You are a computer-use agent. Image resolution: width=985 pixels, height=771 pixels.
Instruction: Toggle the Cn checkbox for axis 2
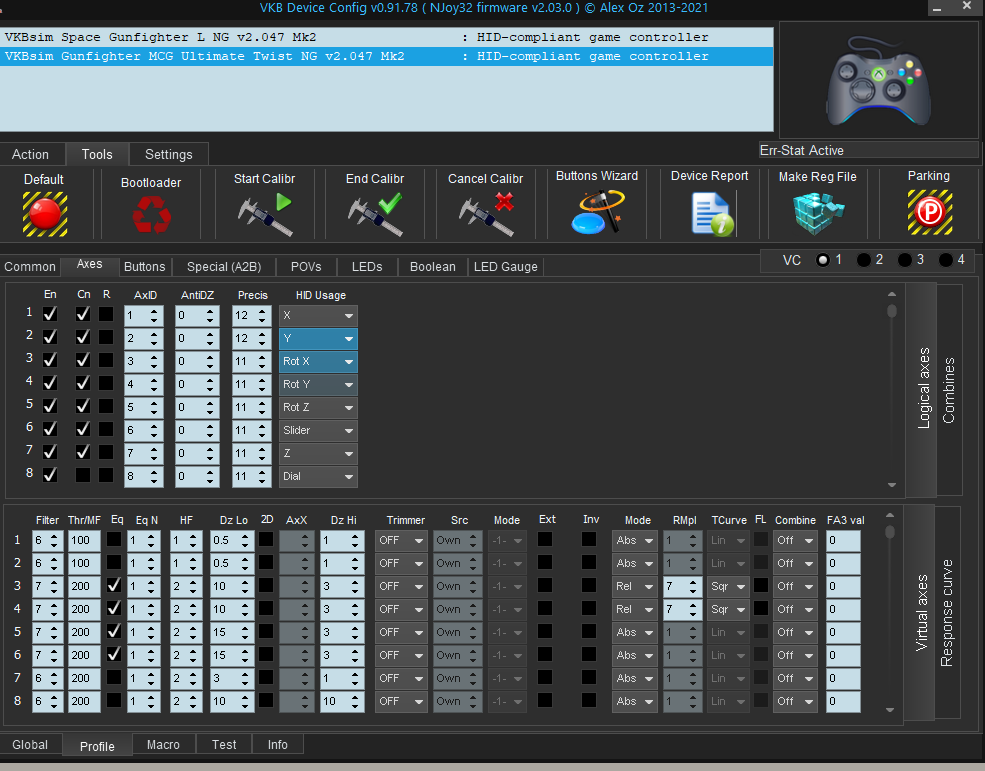click(x=83, y=337)
